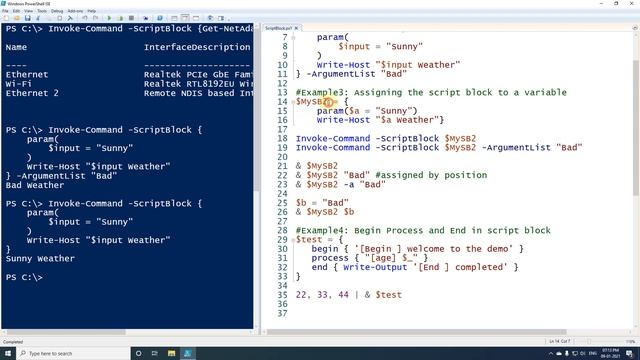Click the taskbar 'Type here to search' box
The width and height of the screenshot is (640, 360).
point(73,353)
